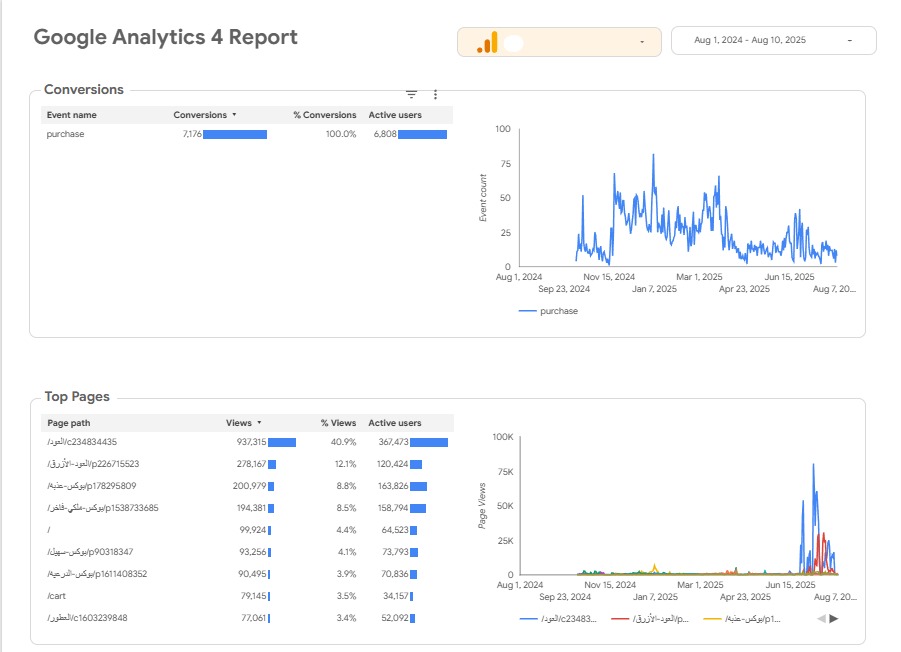Click the Google Analytics 4 Report title
This screenshot has width=901, height=652.
165,37
